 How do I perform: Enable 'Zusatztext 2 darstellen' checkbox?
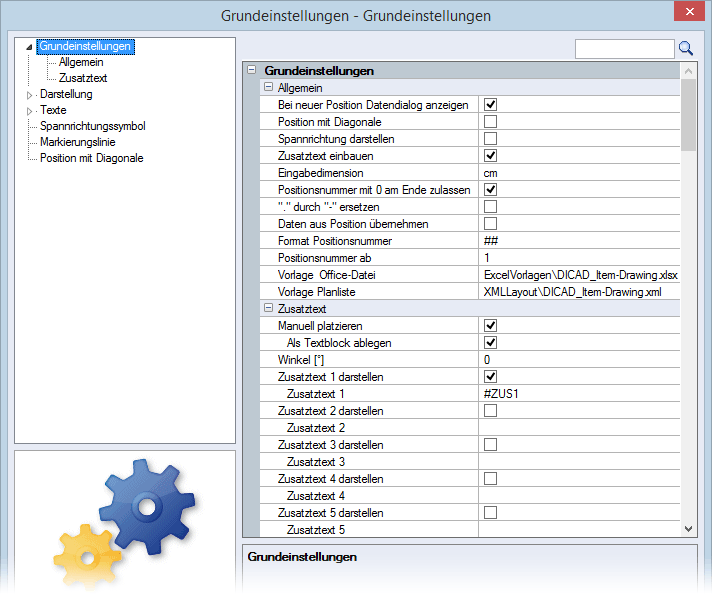(x=490, y=411)
